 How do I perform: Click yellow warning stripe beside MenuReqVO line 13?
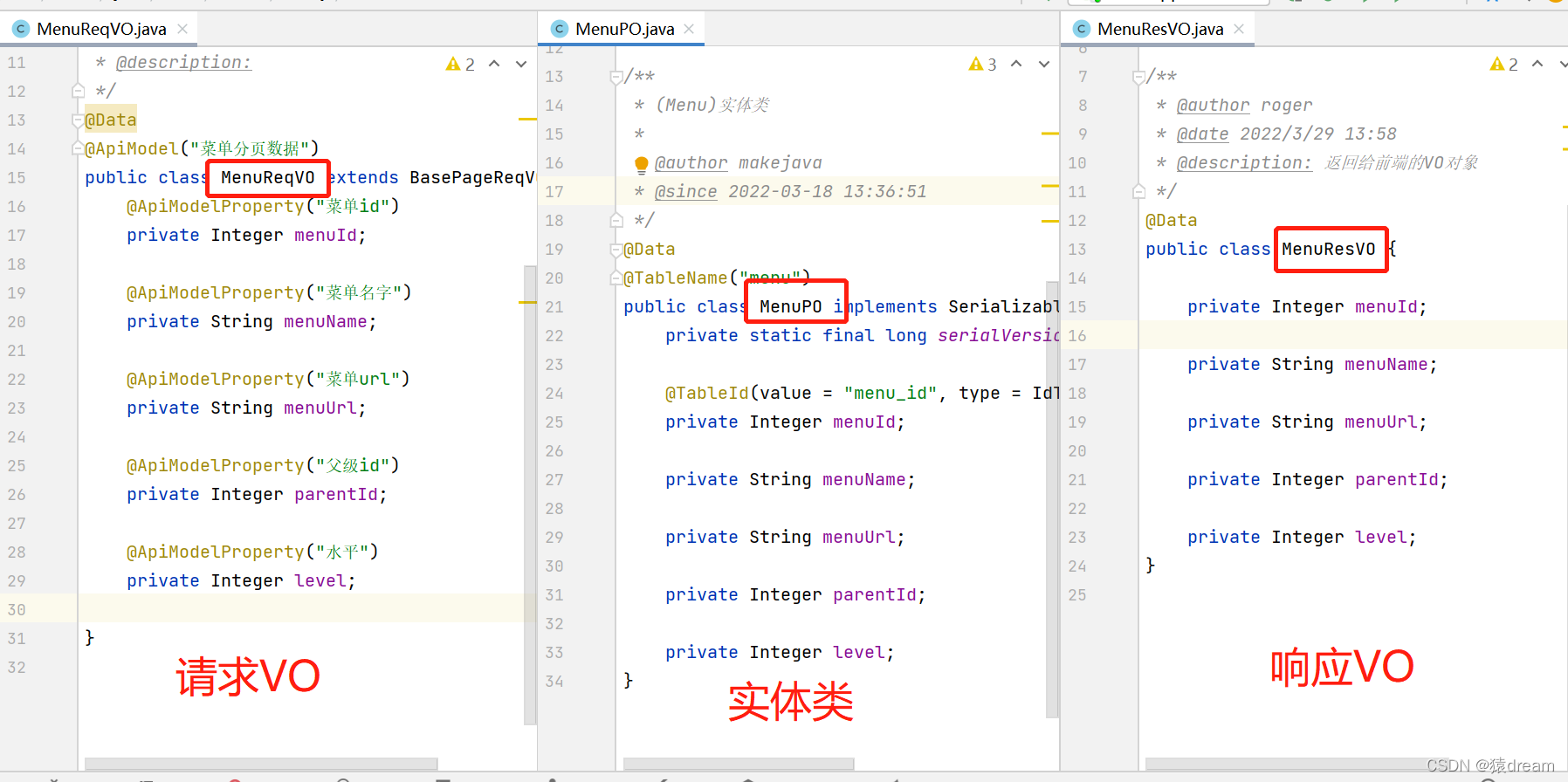click(526, 119)
